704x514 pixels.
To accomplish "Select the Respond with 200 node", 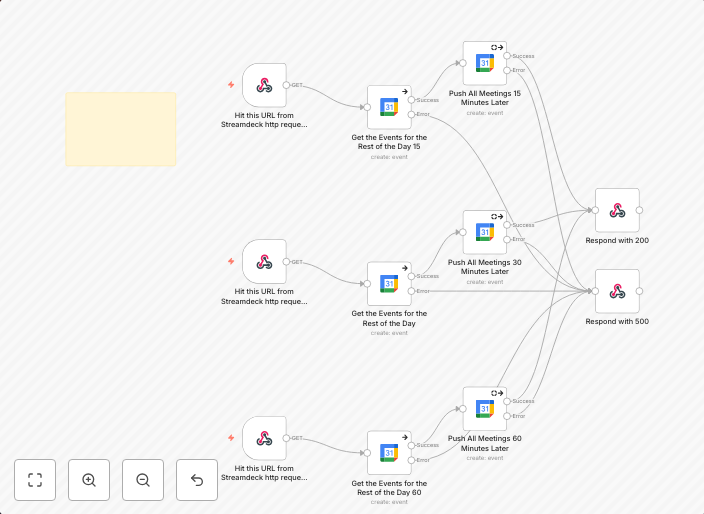I will coord(617,210).
